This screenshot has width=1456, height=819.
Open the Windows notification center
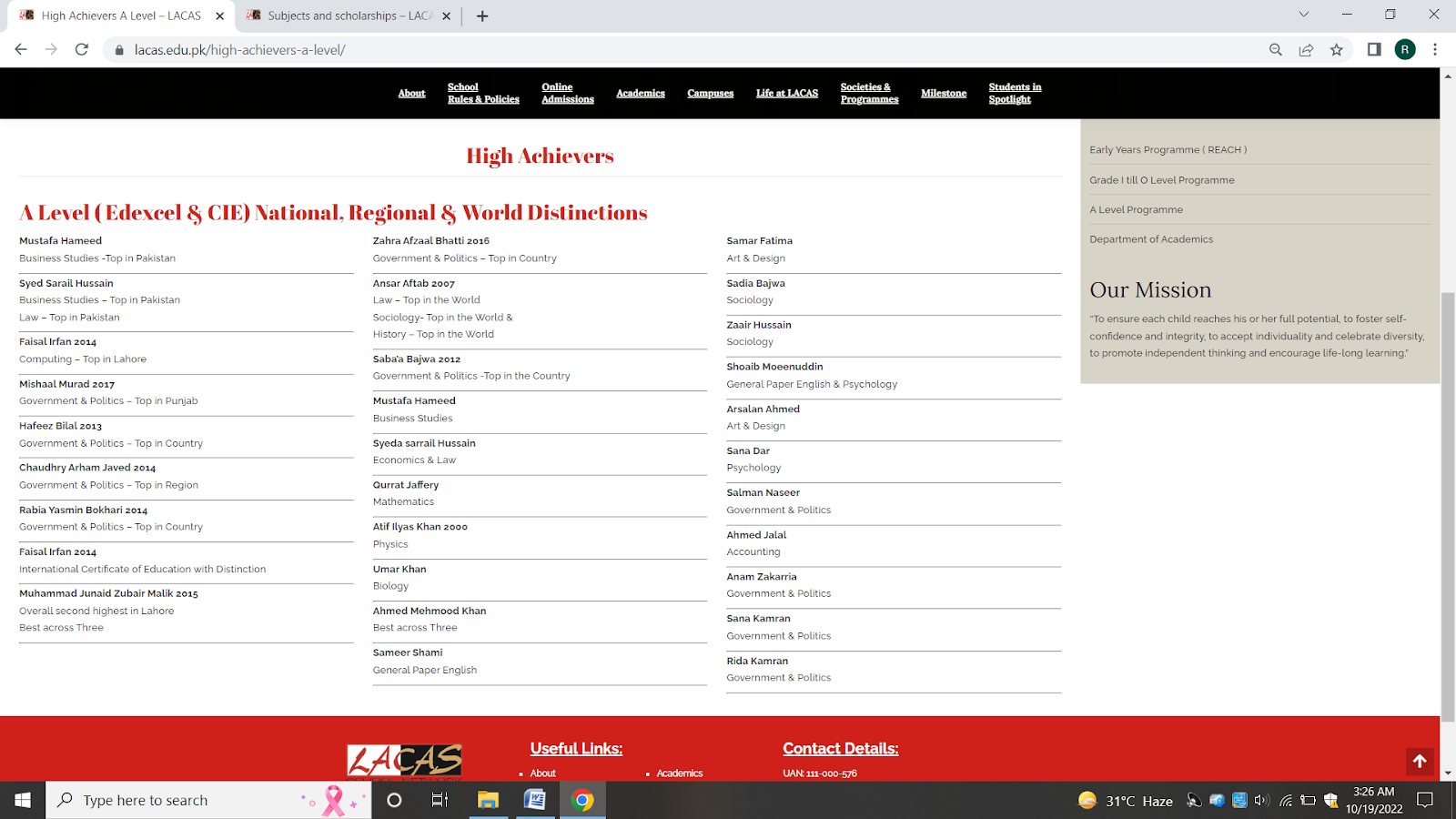(x=1425, y=800)
